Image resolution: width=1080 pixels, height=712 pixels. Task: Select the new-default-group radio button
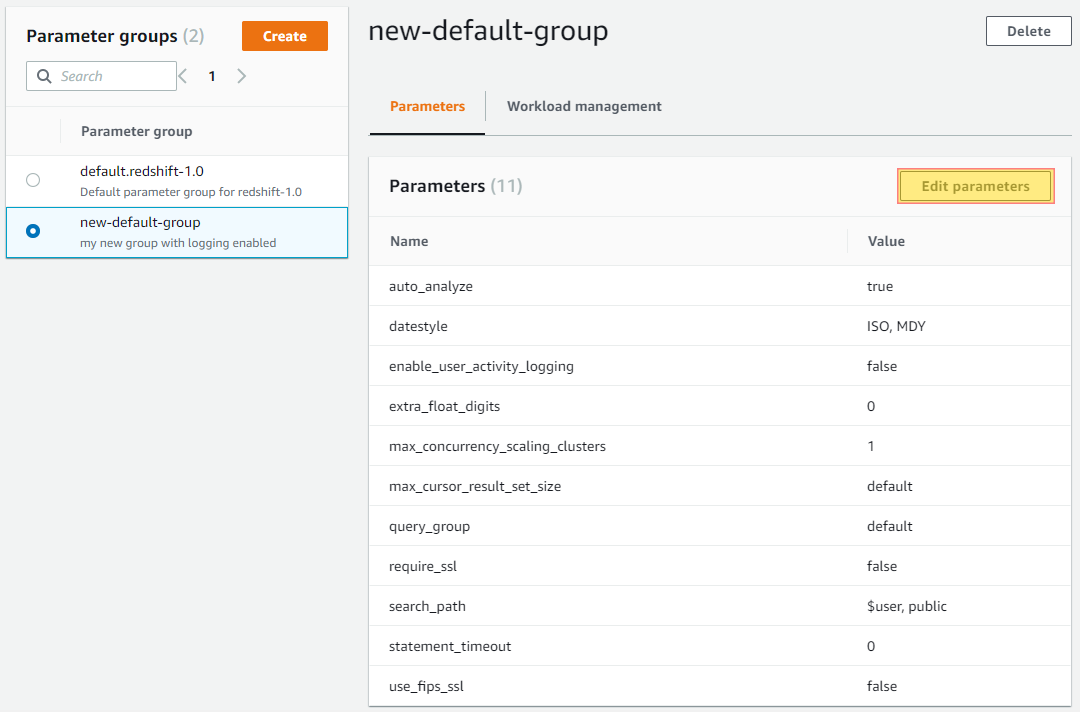point(33,231)
